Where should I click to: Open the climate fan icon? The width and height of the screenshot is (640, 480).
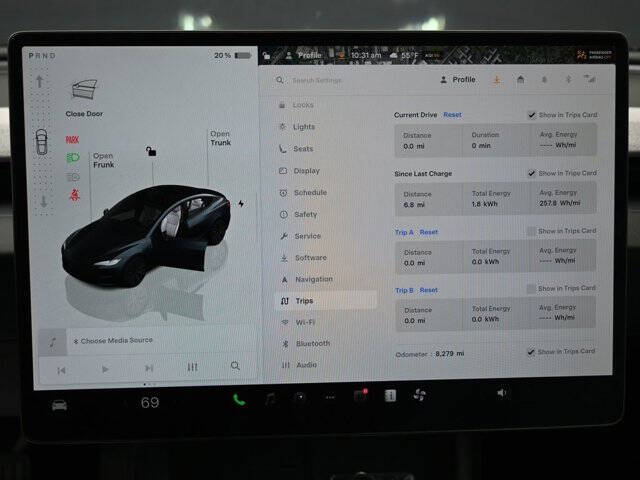tap(420, 395)
